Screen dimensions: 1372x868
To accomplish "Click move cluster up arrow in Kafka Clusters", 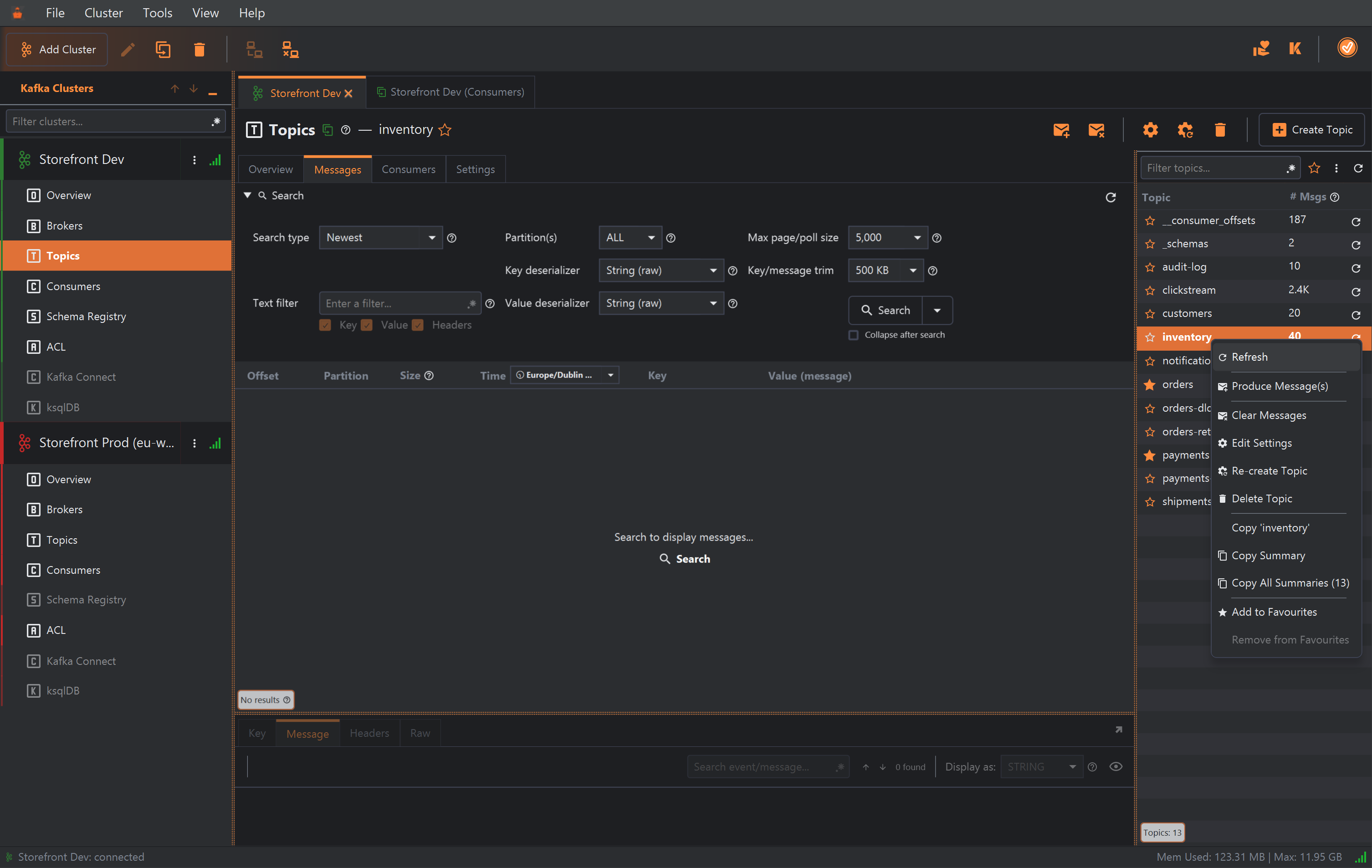I will coord(175,88).
